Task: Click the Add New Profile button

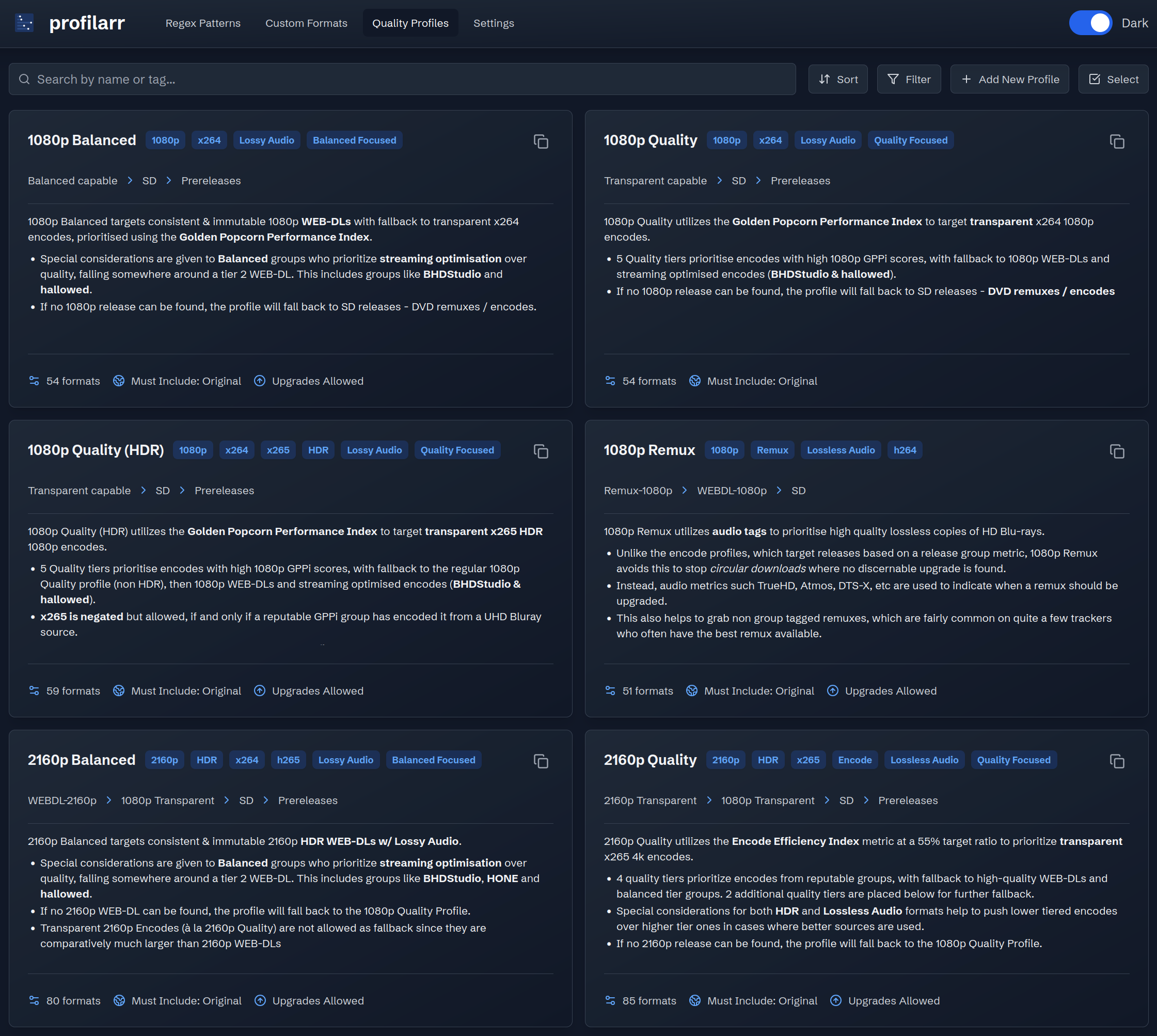Action: [1009, 79]
